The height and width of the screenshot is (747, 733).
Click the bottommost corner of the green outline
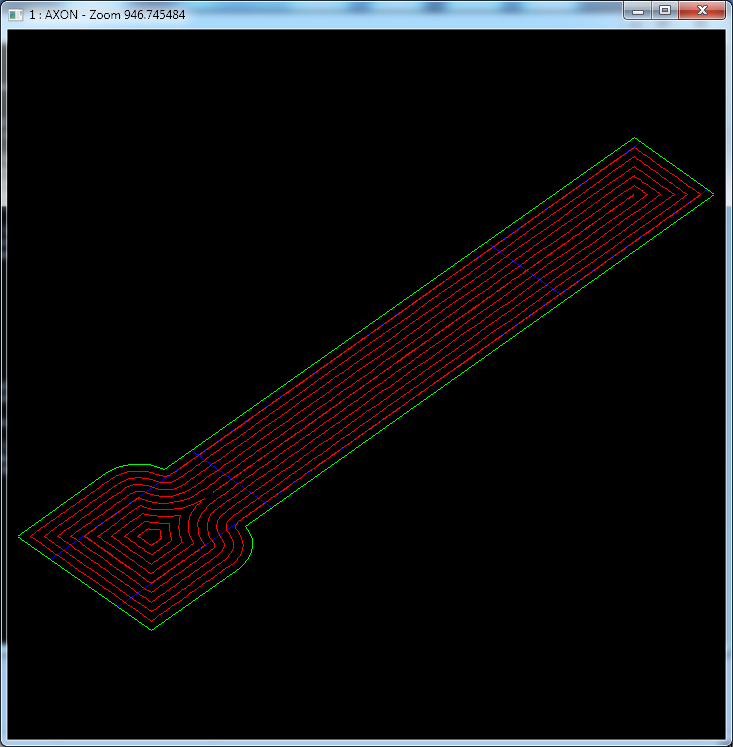(x=151, y=630)
